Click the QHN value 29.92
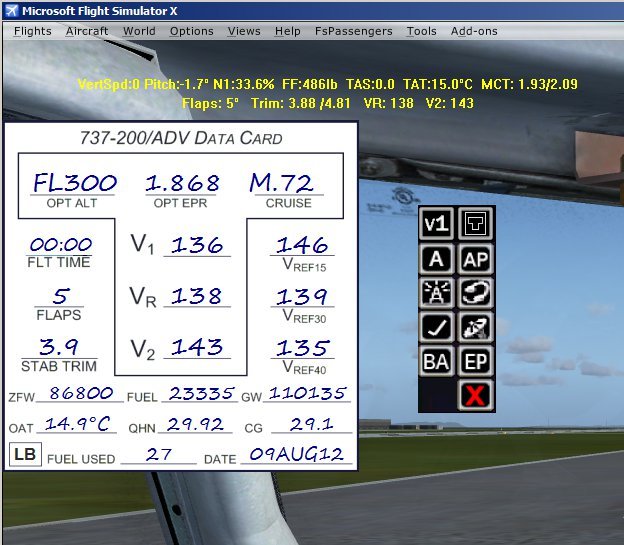Image resolution: width=624 pixels, height=545 pixels. tap(195, 424)
